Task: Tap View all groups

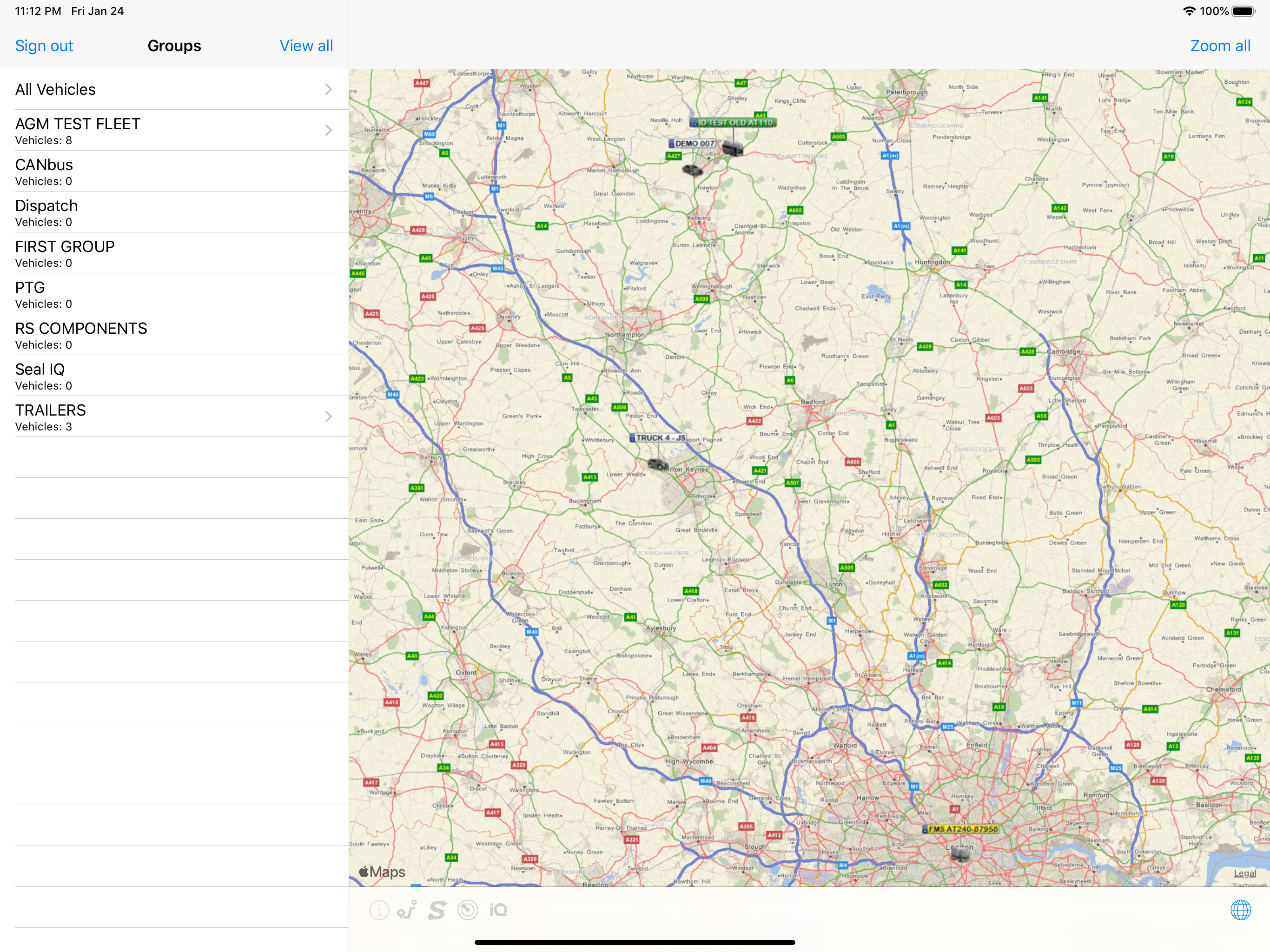Action: tap(306, 46)
